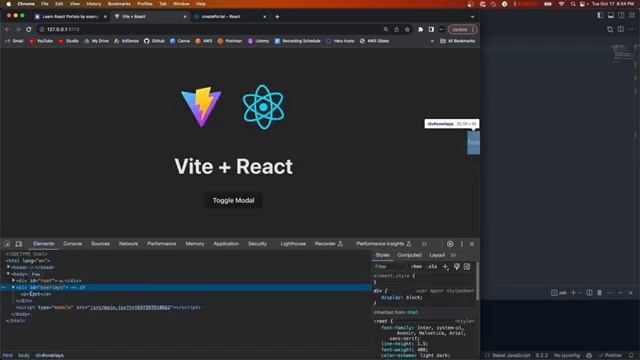640x360 pixels.
Task: Open Gmail bookmark
Action: point(14,41)
